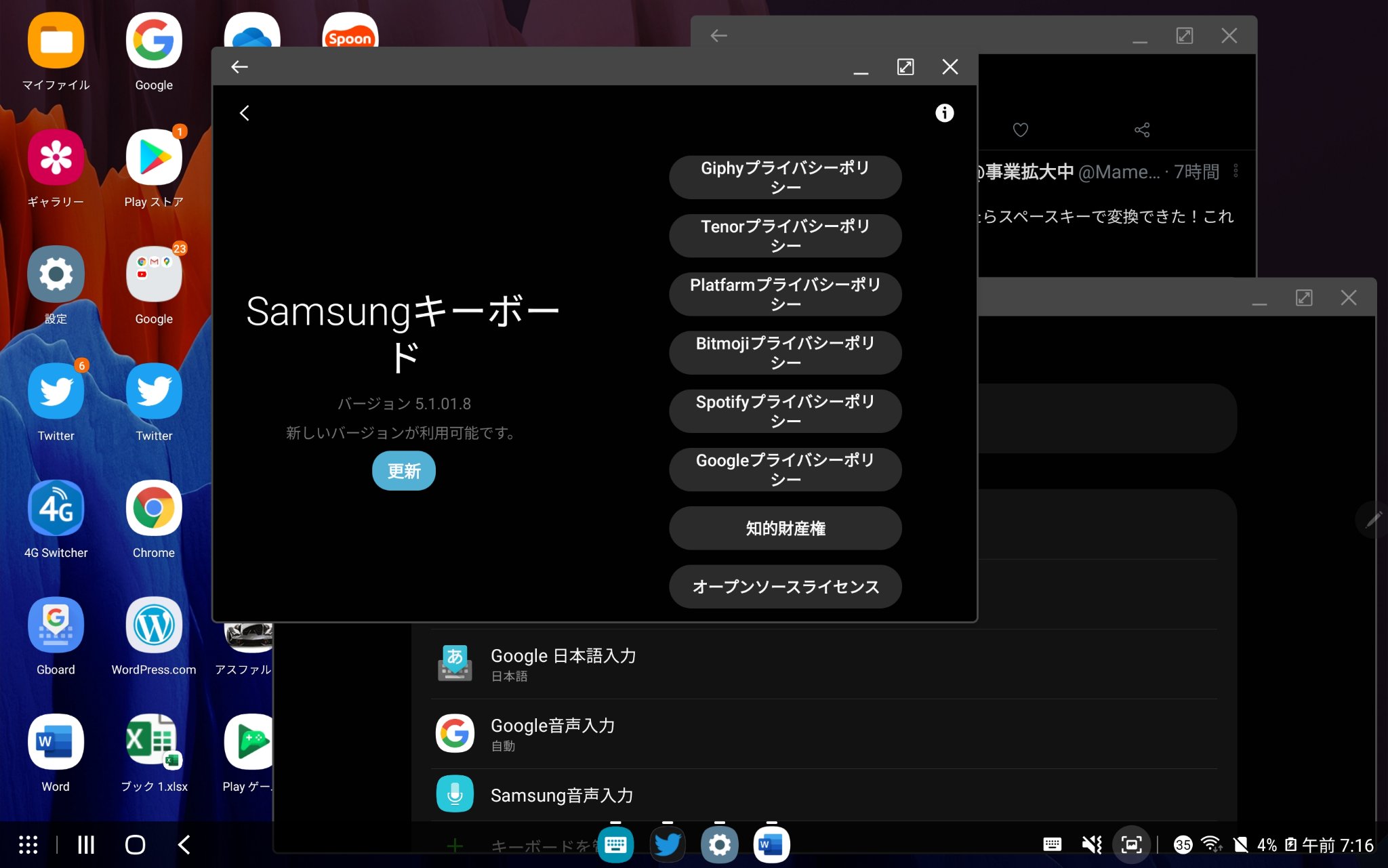Open オープンソースライセンス button
Image resolution: width=1388 pixels, height=868 pixels.
click(x=785, y=586)
